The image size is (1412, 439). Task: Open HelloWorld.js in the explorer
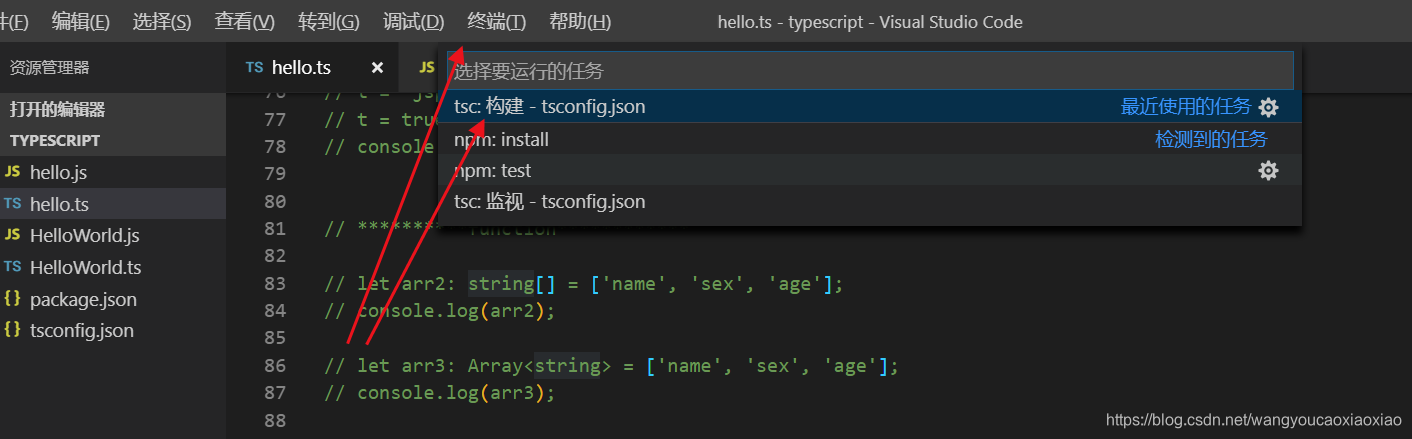113,236
